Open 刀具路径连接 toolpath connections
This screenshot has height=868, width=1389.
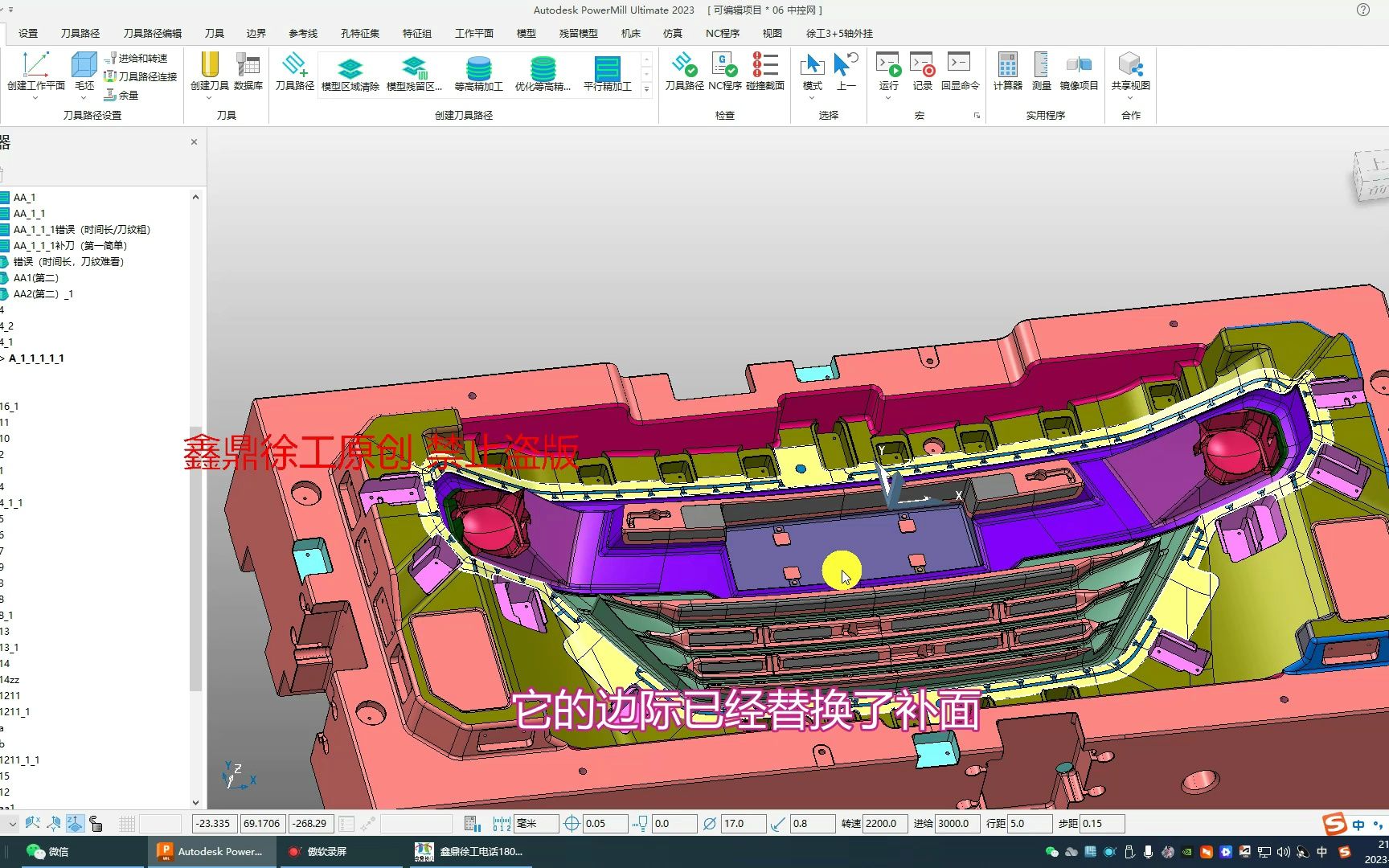point(141,76)
